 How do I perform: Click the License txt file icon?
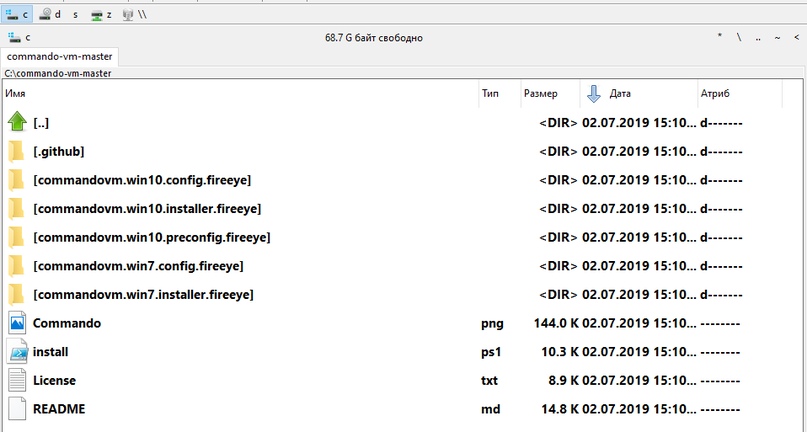[17, 380]
